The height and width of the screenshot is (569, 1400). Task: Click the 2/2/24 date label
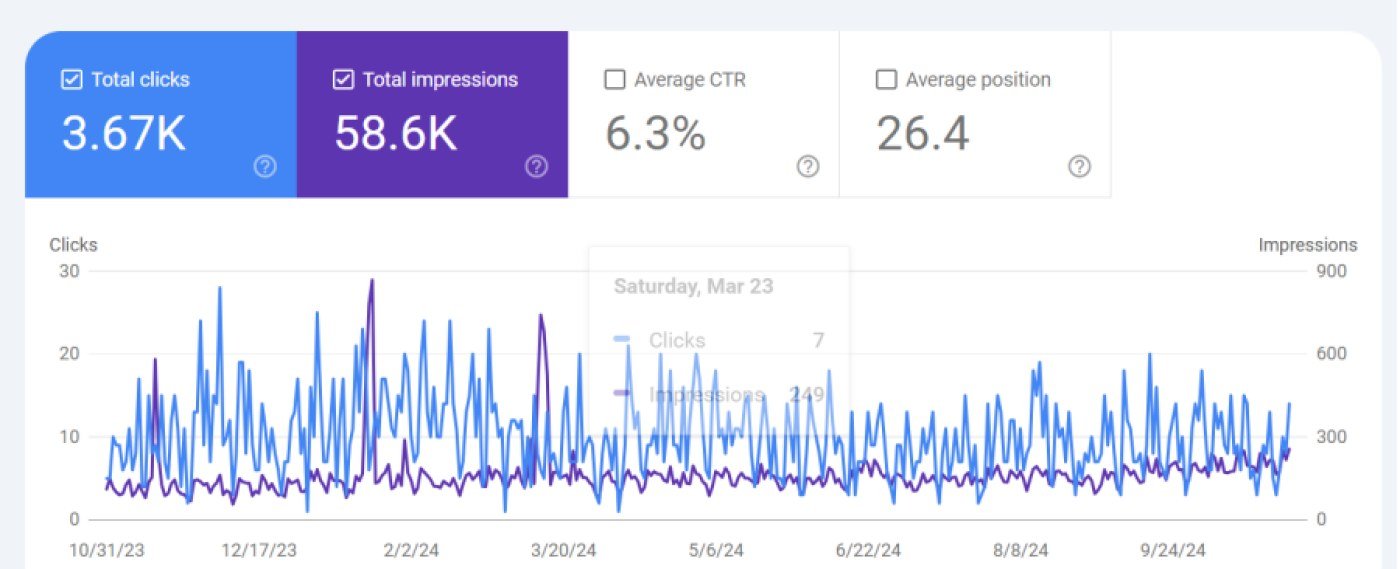pos(412,550)
